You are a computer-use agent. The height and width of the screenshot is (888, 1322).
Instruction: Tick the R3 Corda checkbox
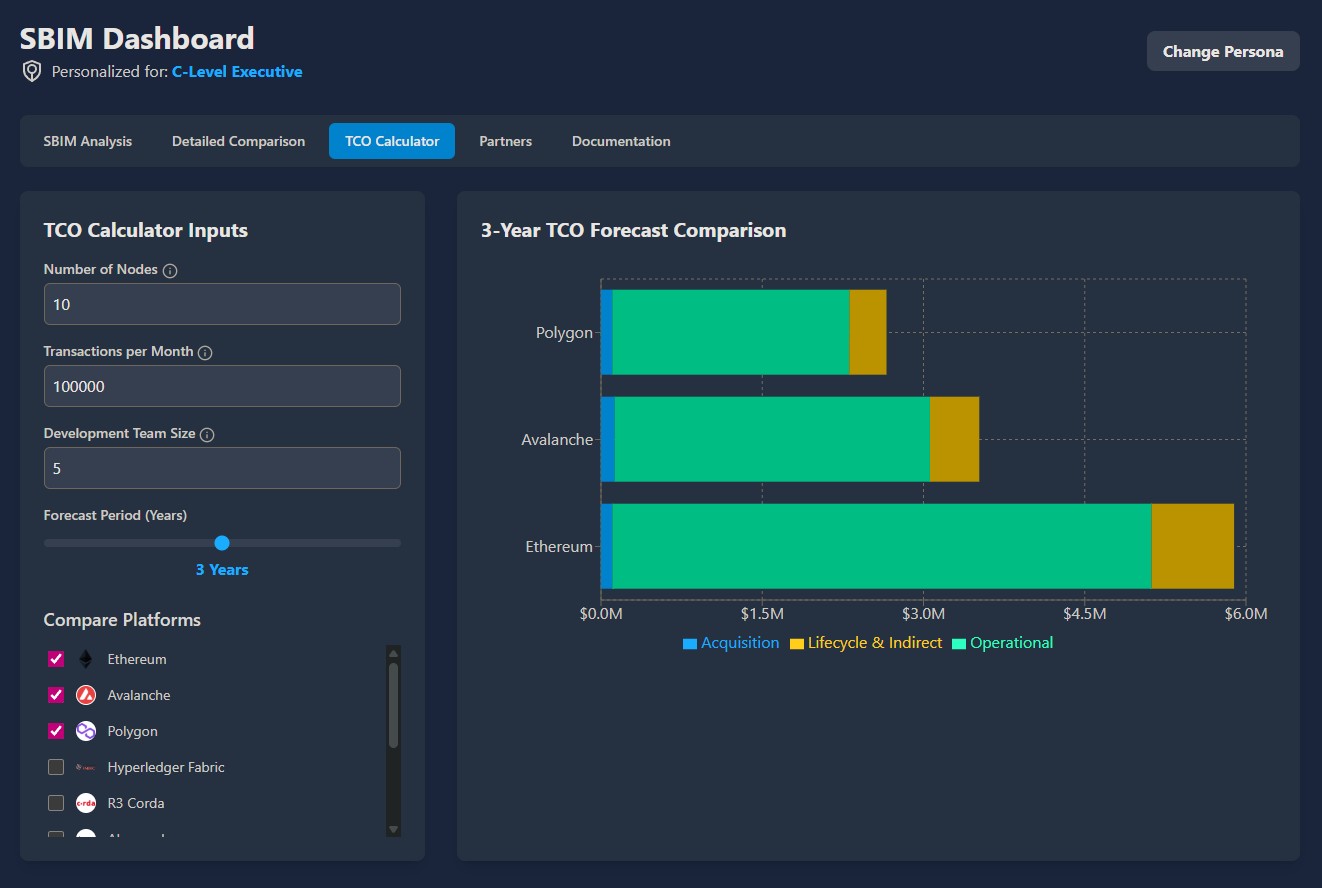click(56, 803)
